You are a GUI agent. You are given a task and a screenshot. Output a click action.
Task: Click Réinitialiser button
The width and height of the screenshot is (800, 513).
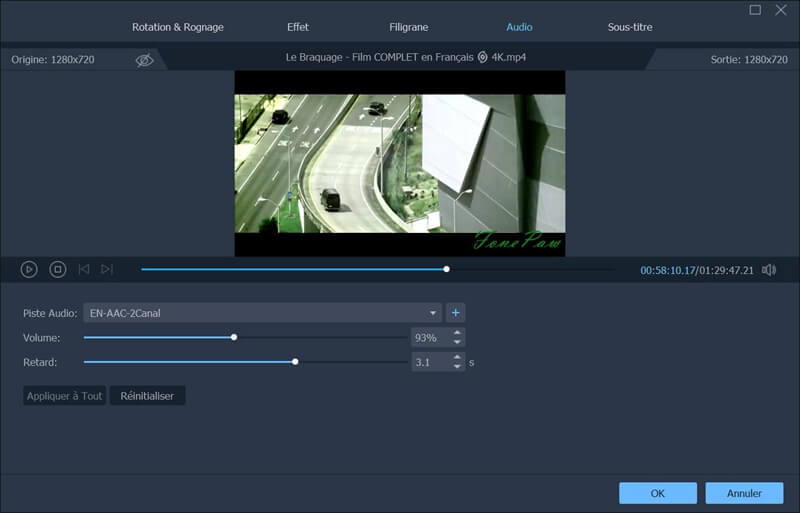(147, 396)
